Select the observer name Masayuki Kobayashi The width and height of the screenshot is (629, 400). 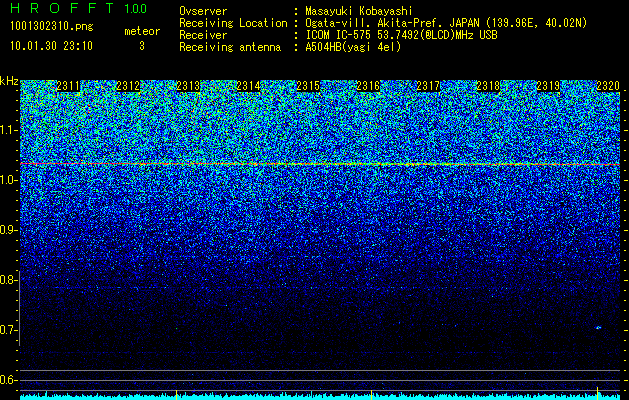click(359, 11)
